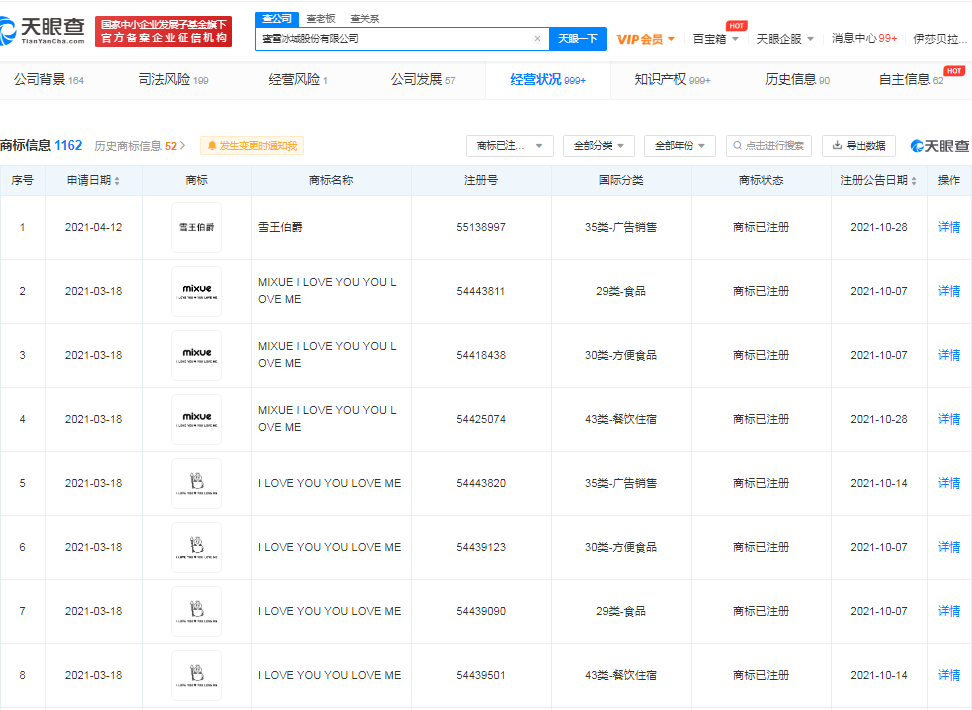Open 历史商标信息 52 link
Viewport: 972px width, 710px height.
click(140, 146)
